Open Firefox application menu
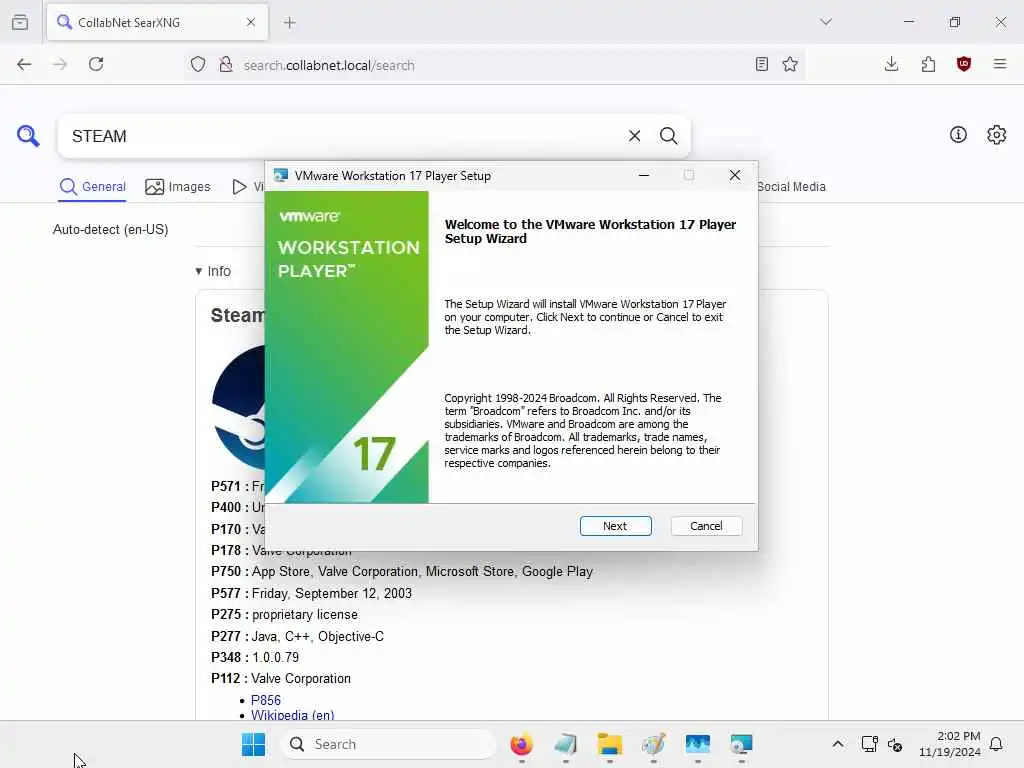 click(1000, 64)
